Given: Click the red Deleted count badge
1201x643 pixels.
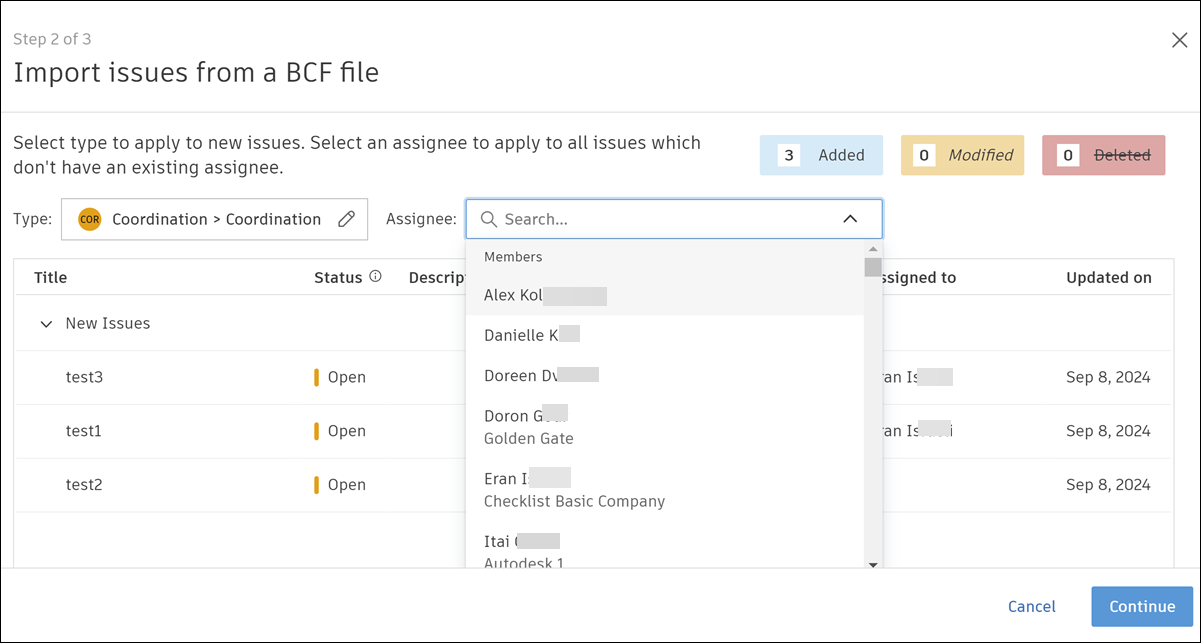Looking at the screenshot, I should 1103,155.
